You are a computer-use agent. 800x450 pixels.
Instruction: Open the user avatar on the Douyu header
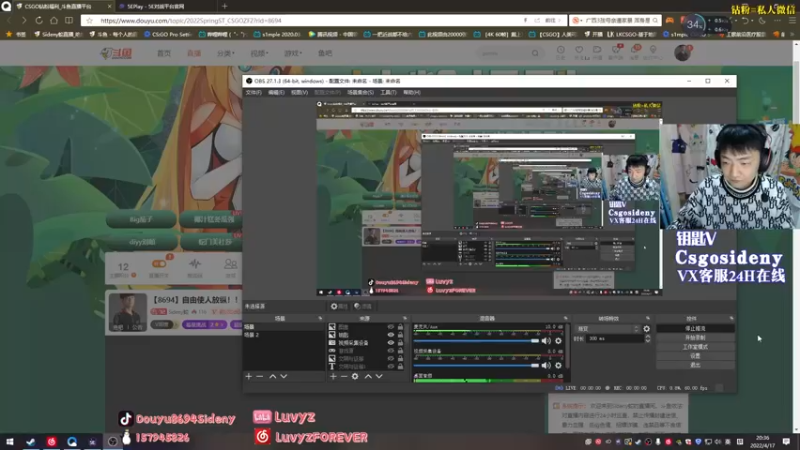(682, 53)
